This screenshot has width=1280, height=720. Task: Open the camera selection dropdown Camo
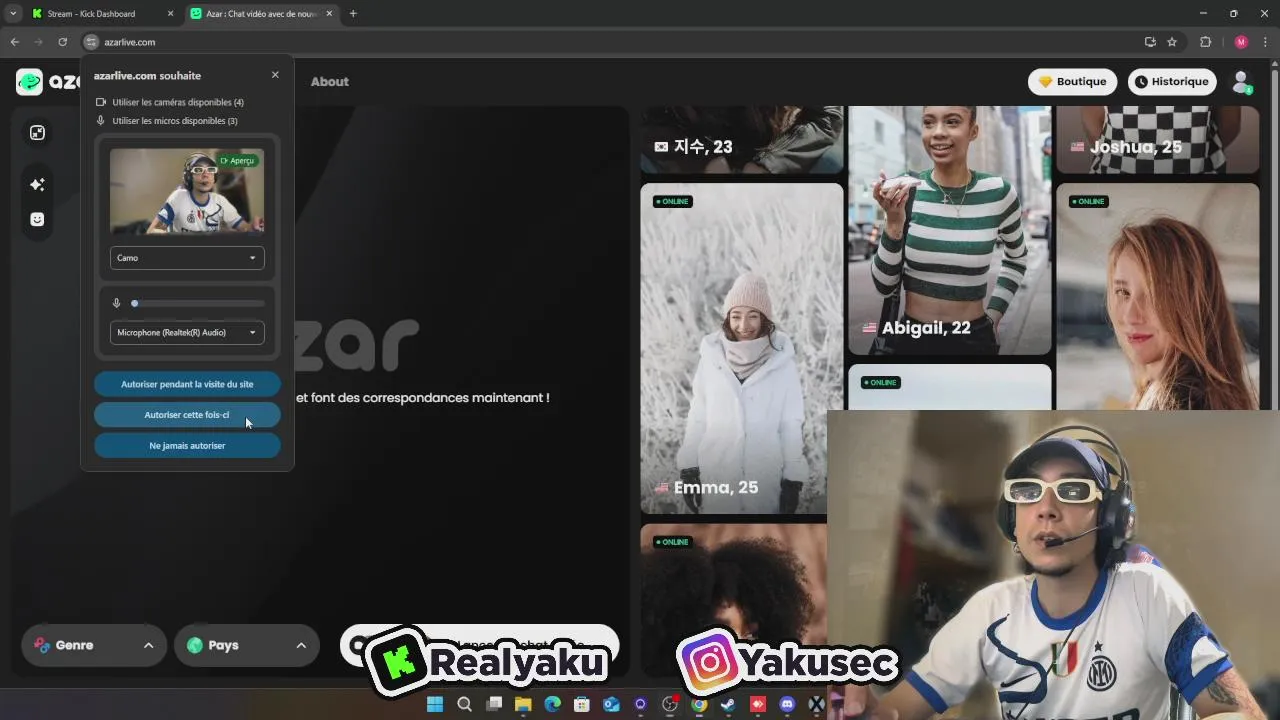pos(187,258)
